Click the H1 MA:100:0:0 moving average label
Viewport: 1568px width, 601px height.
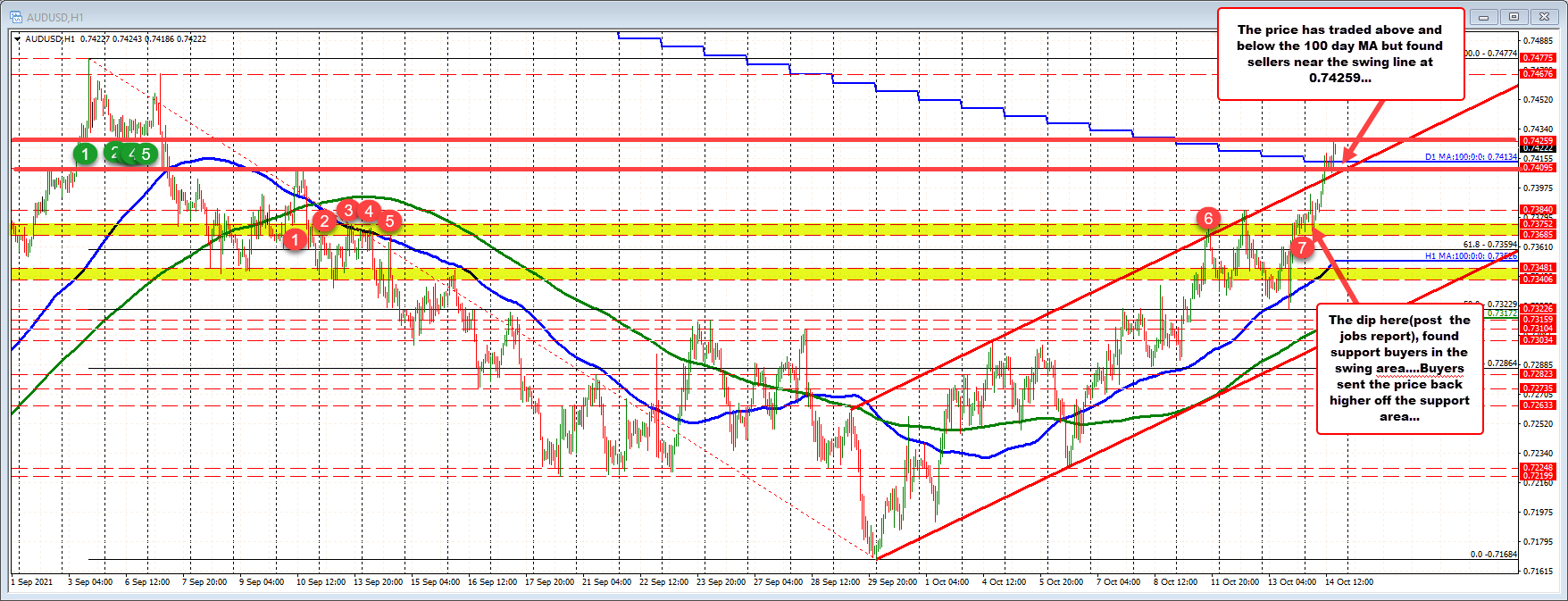(x=1470, y=256)
